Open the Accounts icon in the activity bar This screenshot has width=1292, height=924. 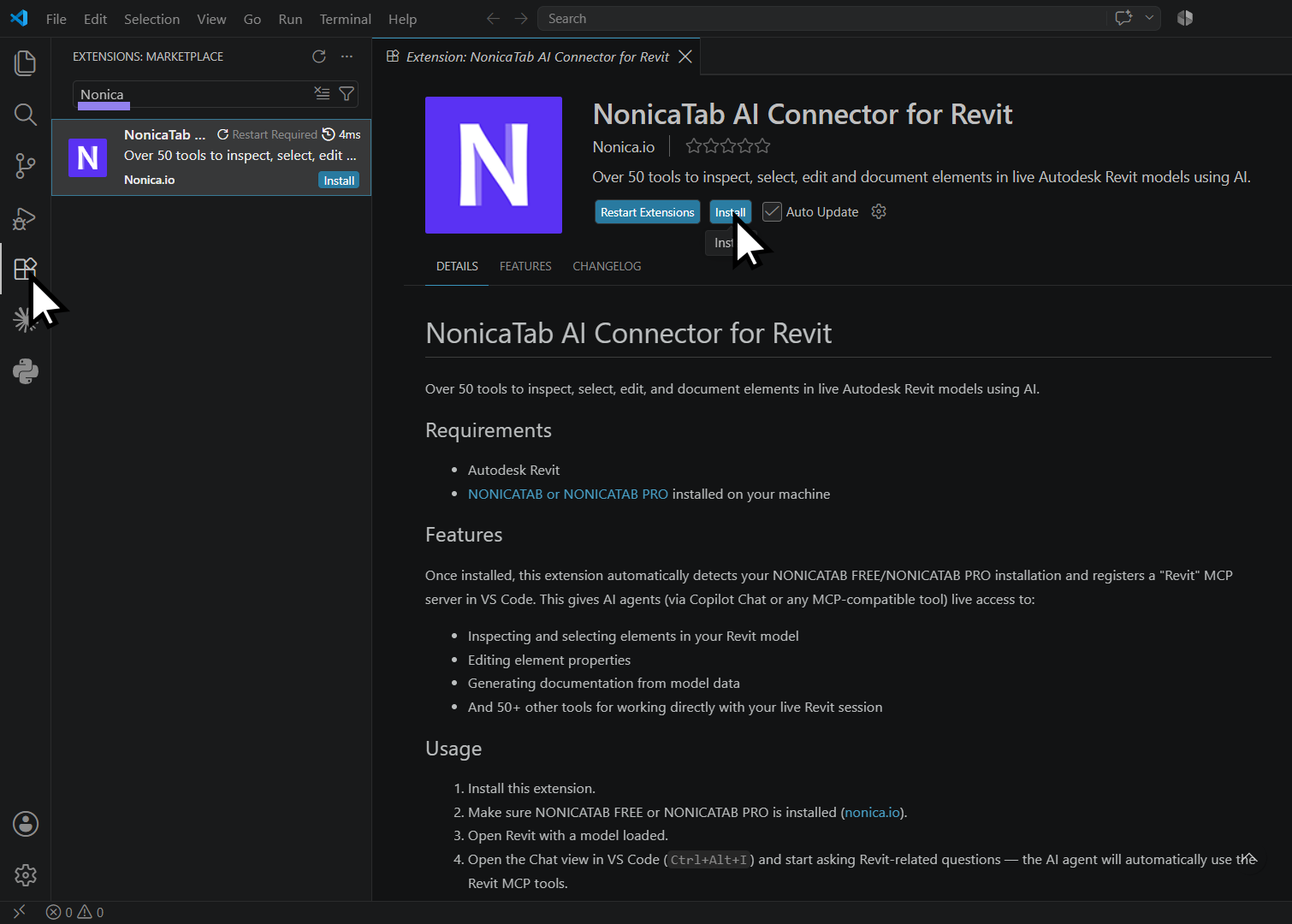26,824
